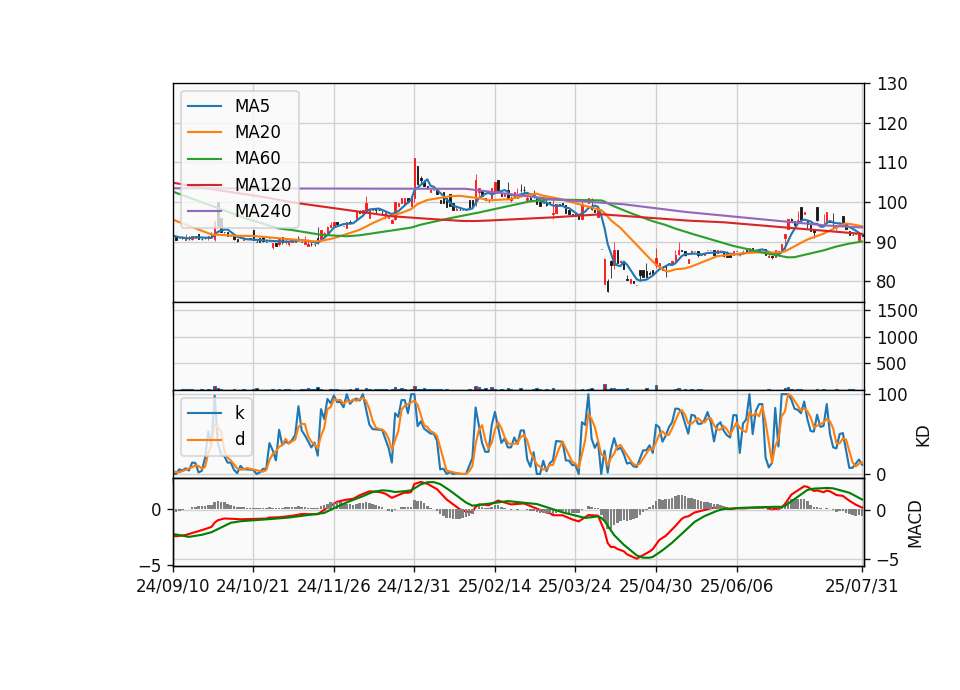Click the 24/10/21 date label
Image resolution: width=960 pixels, height=690 pixels.
tap(253, 586)
